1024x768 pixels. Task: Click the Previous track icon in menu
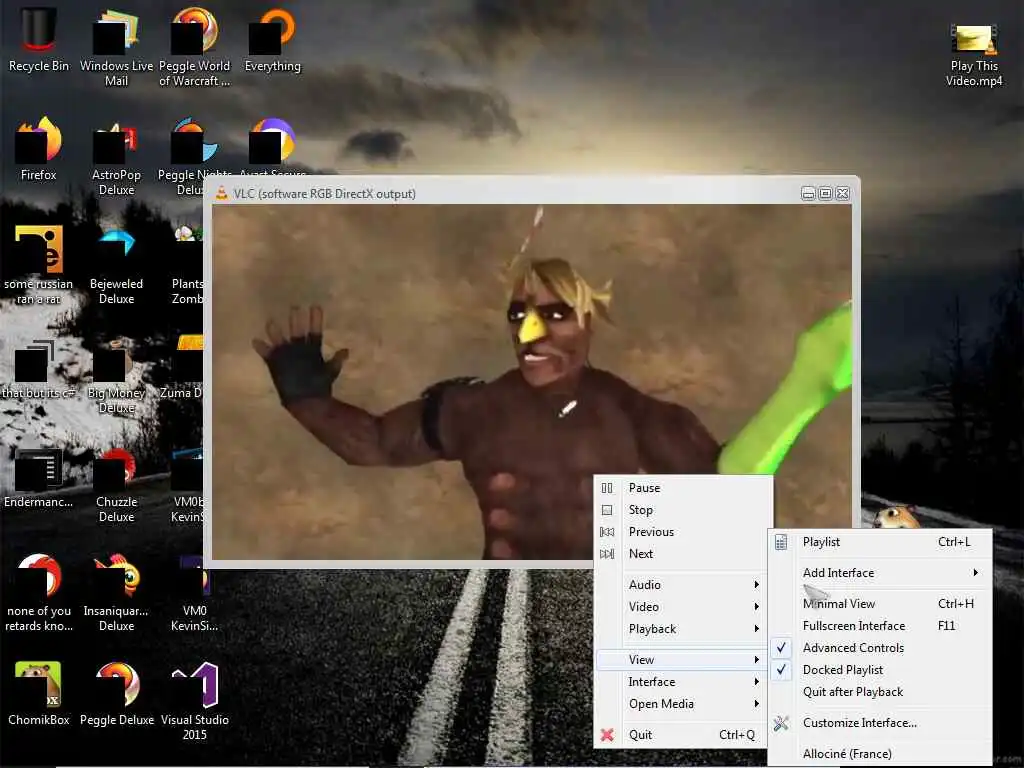607,532
